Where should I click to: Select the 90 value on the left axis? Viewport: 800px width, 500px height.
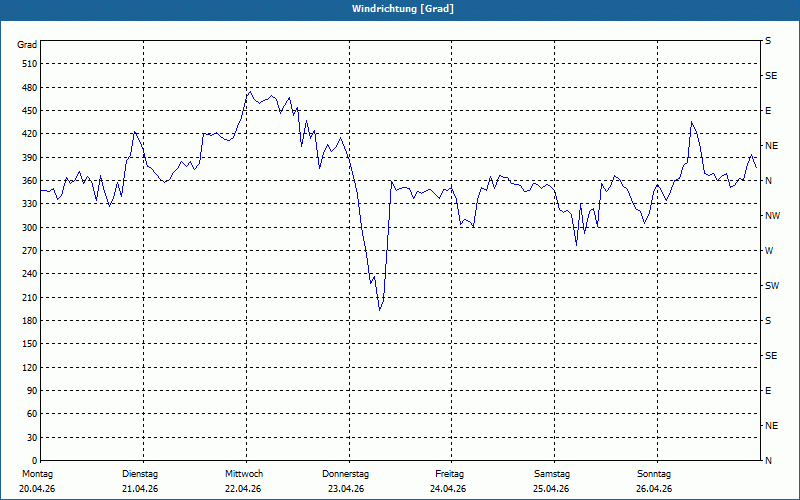coord(32,390)
